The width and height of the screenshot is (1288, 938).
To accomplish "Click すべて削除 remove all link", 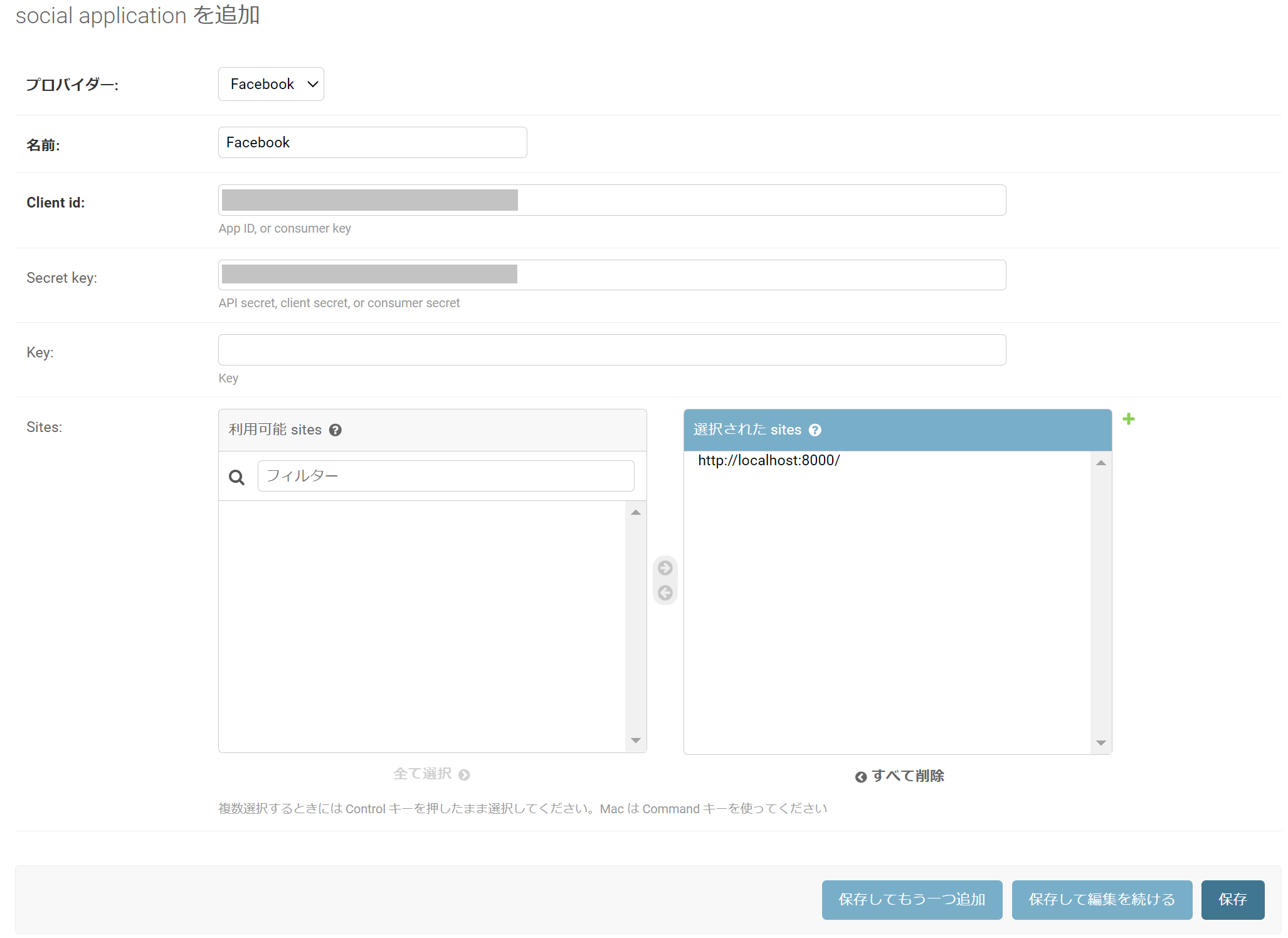I will [x=899, y=776].
